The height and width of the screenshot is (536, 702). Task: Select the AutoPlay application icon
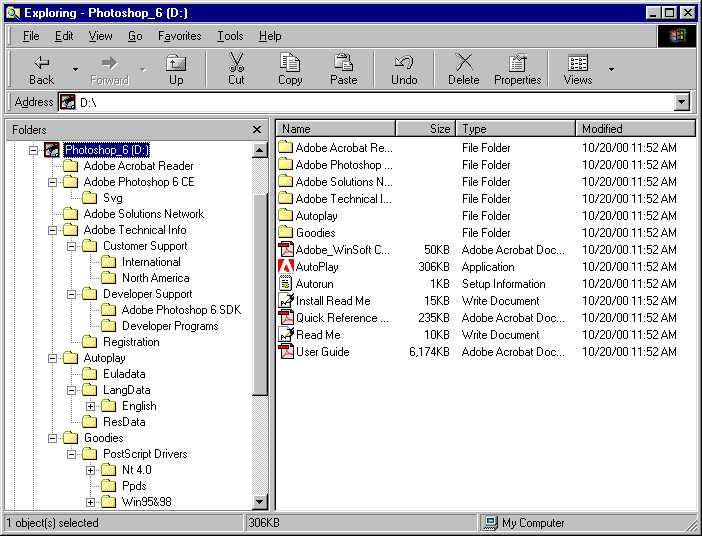point(286,266)
